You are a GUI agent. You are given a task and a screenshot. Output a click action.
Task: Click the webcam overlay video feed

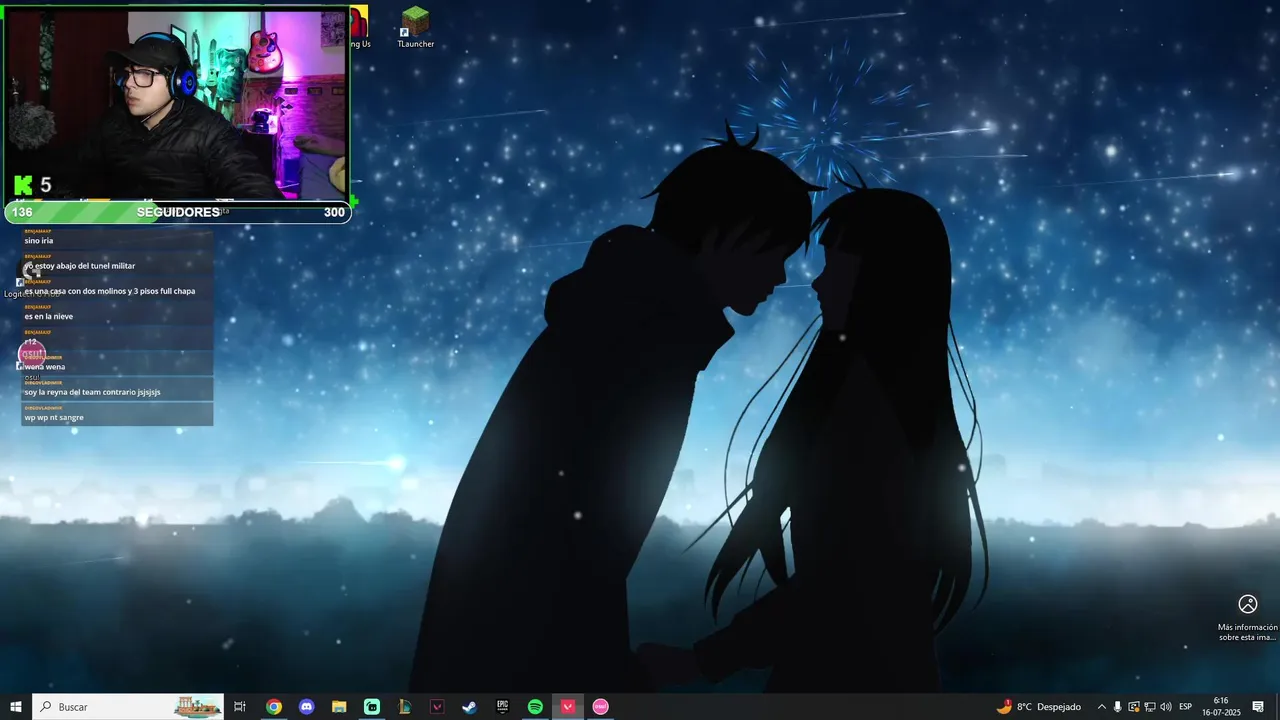pos(176,104)
